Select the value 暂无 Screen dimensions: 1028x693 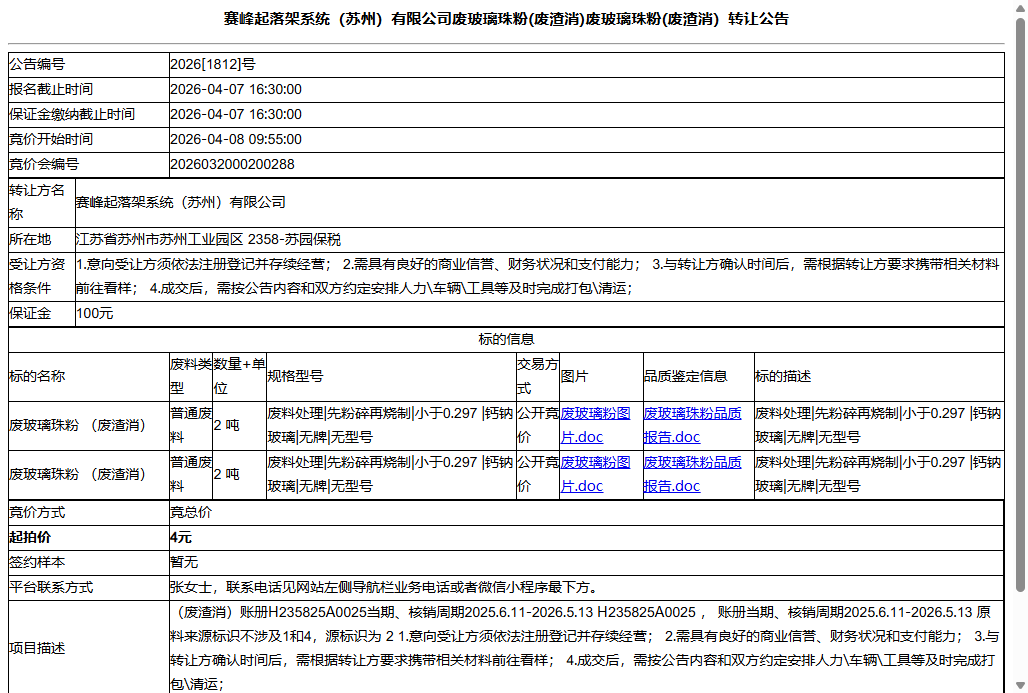click(184, 562)
